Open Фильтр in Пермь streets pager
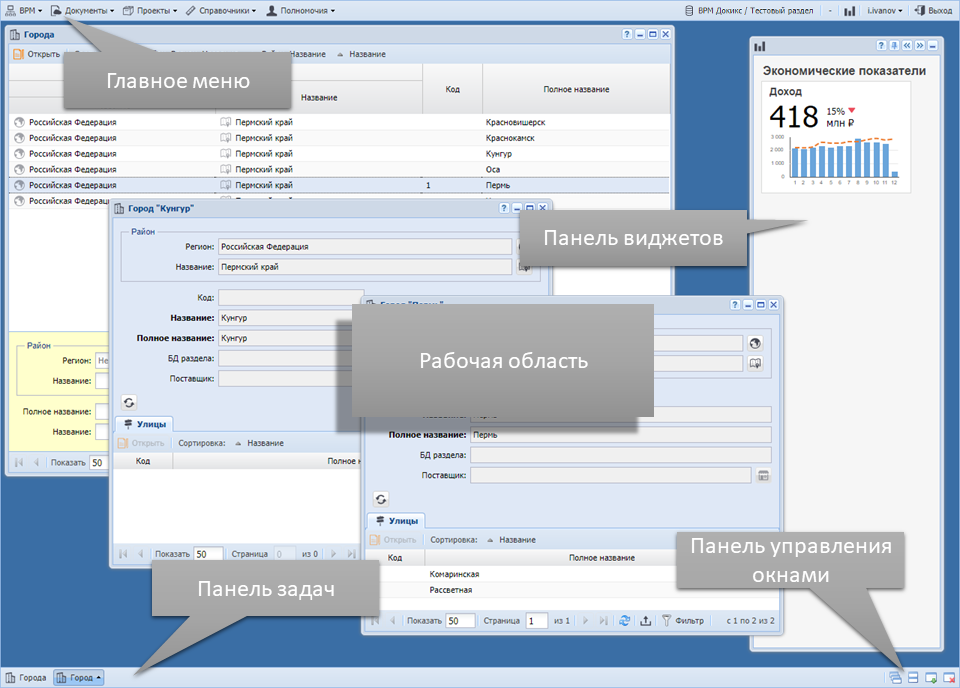Viewport: 960px width, 688px height. [683, 621]
